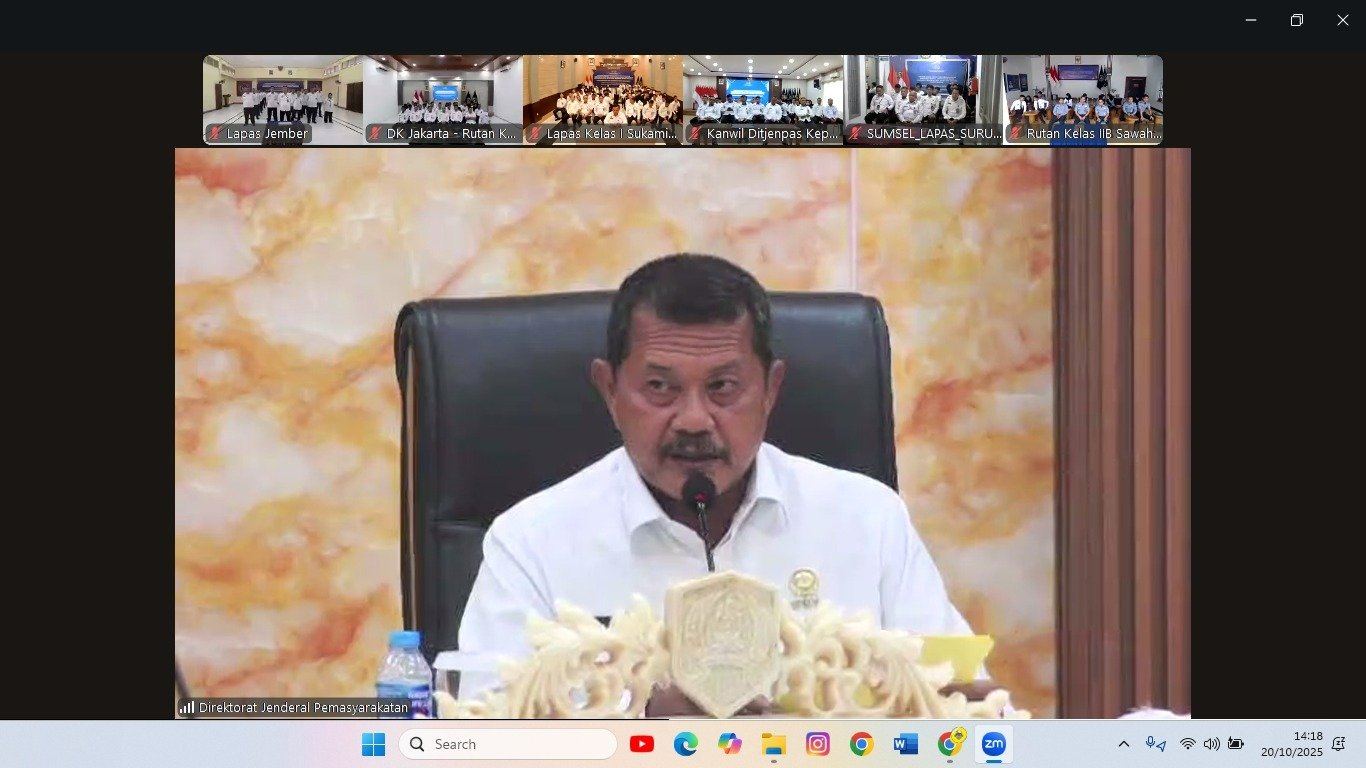Click the Windows Start button
Screen dimensions: 1366x768
(x=373, y=744)
